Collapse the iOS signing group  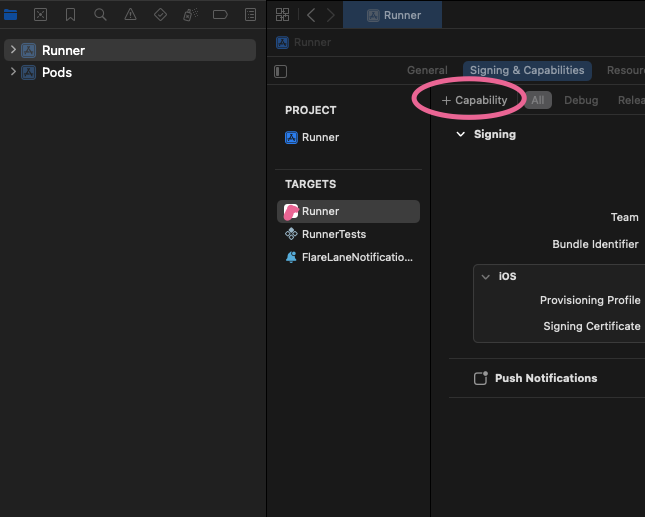click(x=486, y=277)
